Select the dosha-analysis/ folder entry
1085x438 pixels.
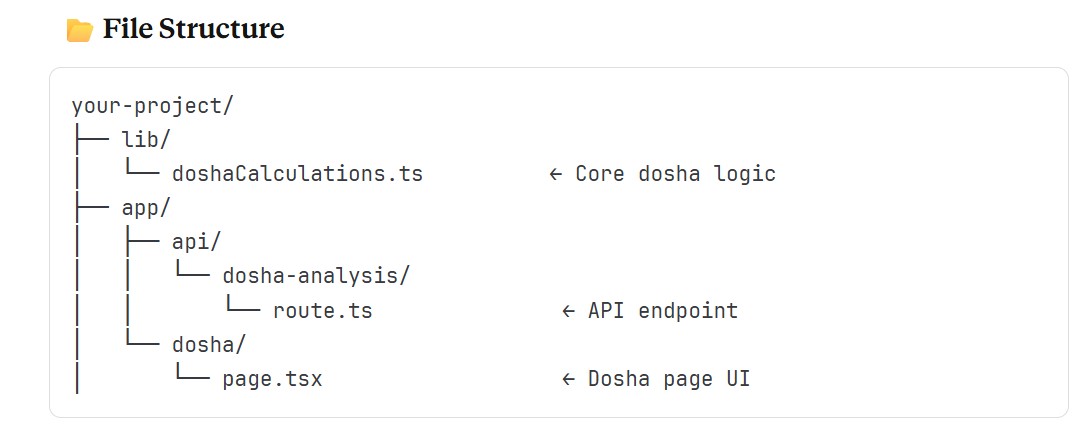coord(316,276)
